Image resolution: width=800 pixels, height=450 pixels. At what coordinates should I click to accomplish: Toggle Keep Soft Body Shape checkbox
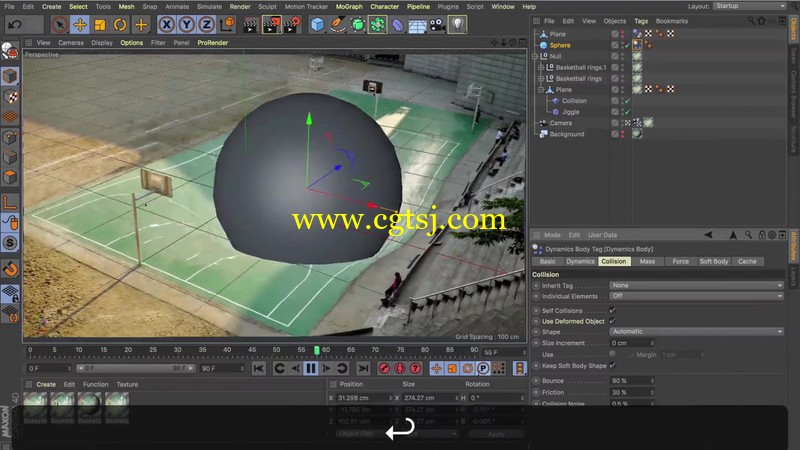[612, 365]
